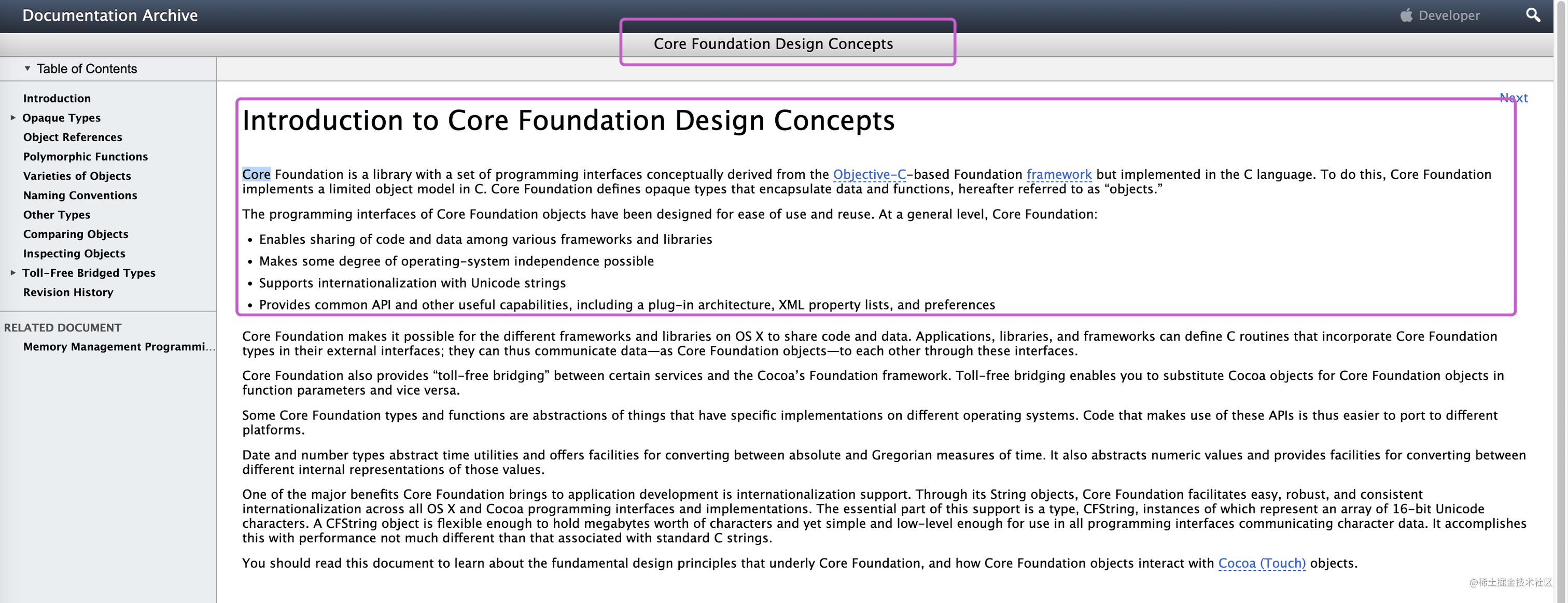Go to Inspecting Objects
Screen dimensions: 1568x603
[74, 254]
